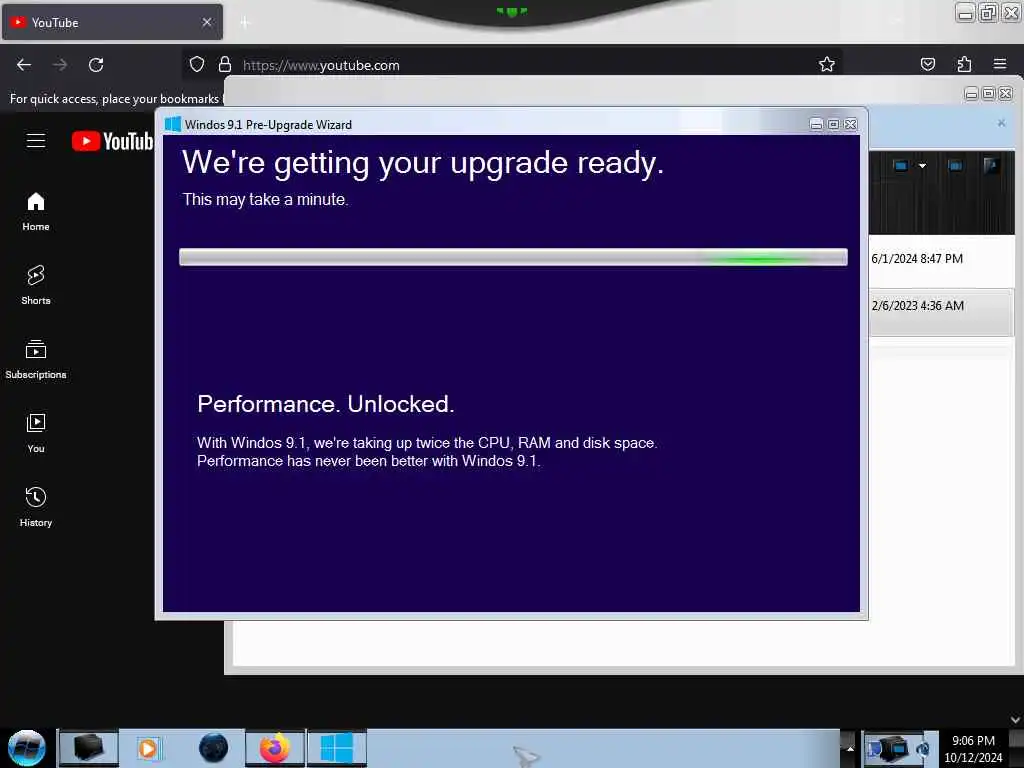This screenshot has width=1024, height=768.
Task: Click the Performance. Unlocked. heading
Action: point(325,404)
